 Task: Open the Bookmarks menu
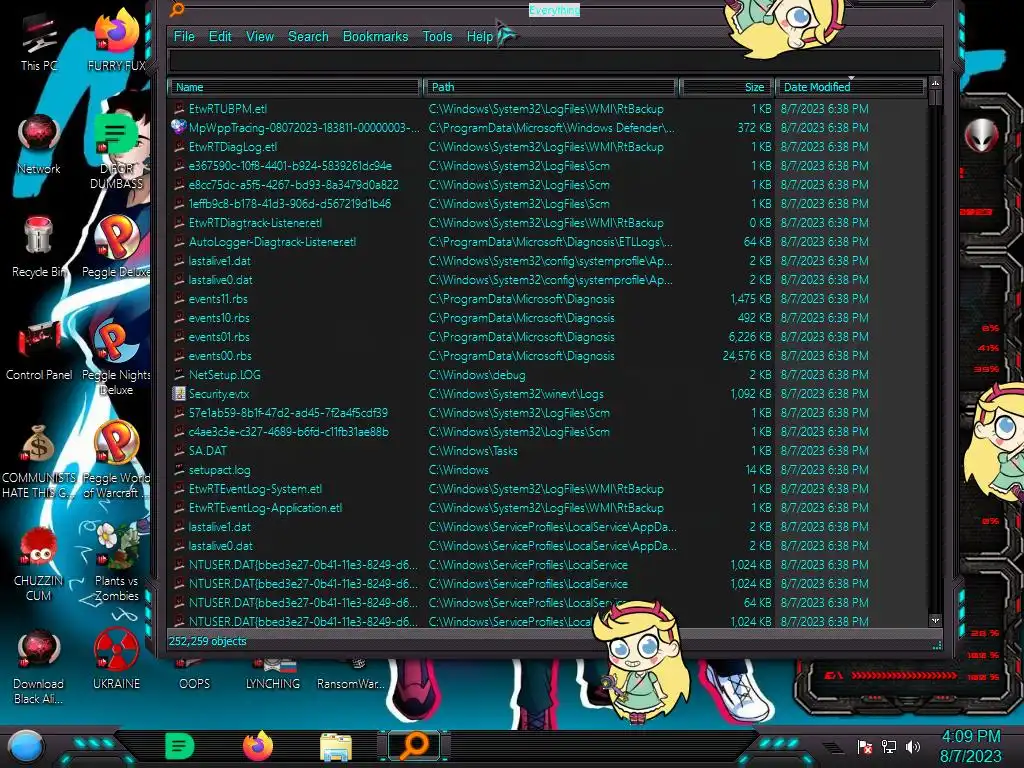coord(376,37)
